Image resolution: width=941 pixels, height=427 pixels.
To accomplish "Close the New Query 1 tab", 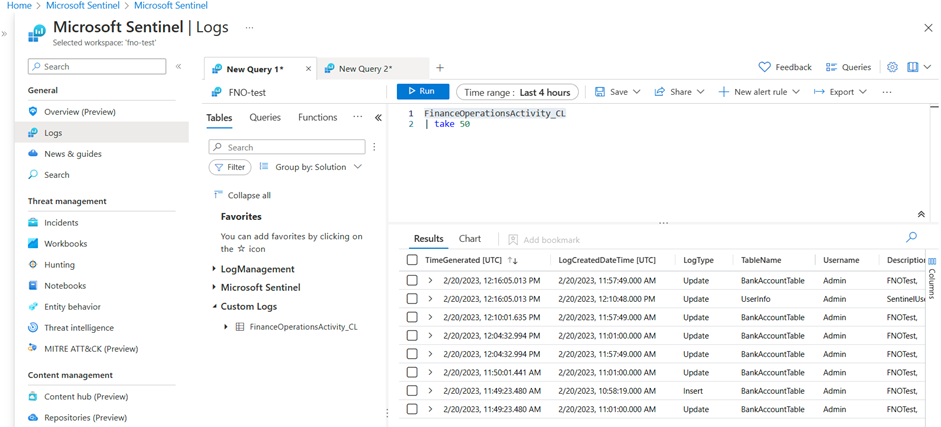I will coord(308,69).
